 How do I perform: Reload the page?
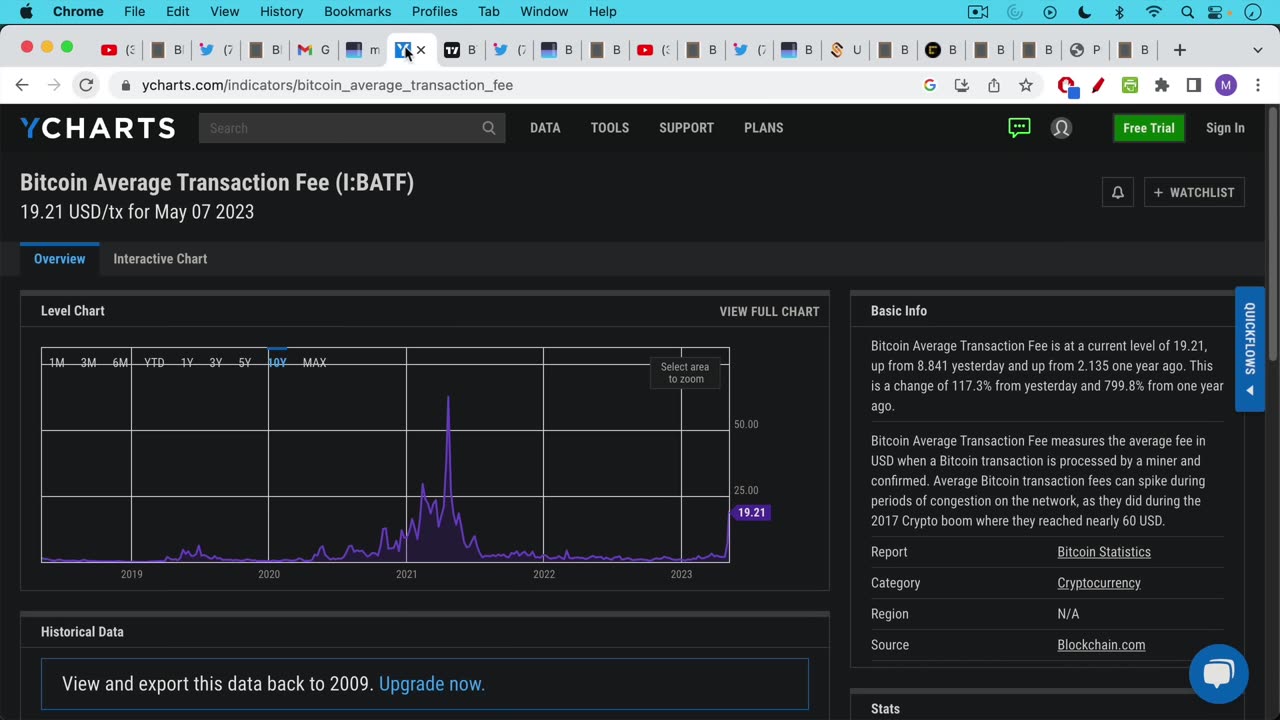click(86, 85)
